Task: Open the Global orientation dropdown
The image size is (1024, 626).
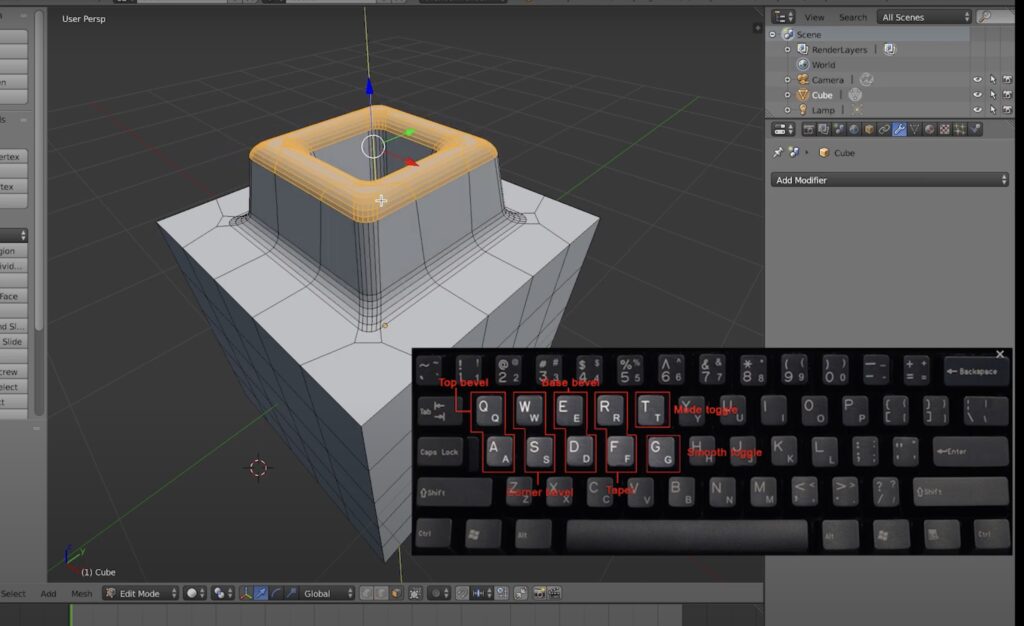Action: [327, 593]
